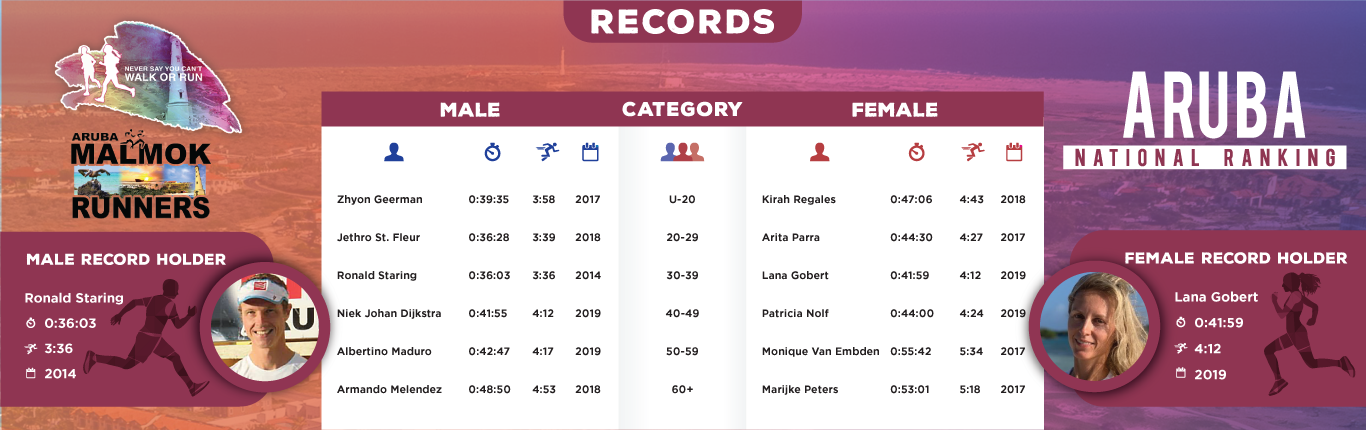Open the RECORDS title banner
This screenshot has width=1366, height=430.
tap(682, 21)
